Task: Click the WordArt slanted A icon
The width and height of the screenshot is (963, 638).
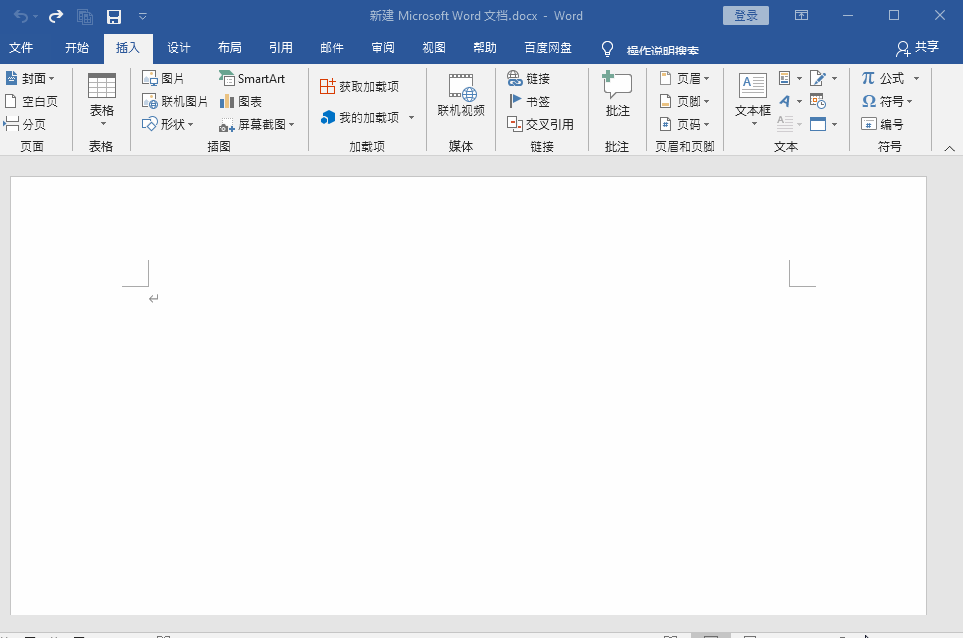Action: (785, 101)
